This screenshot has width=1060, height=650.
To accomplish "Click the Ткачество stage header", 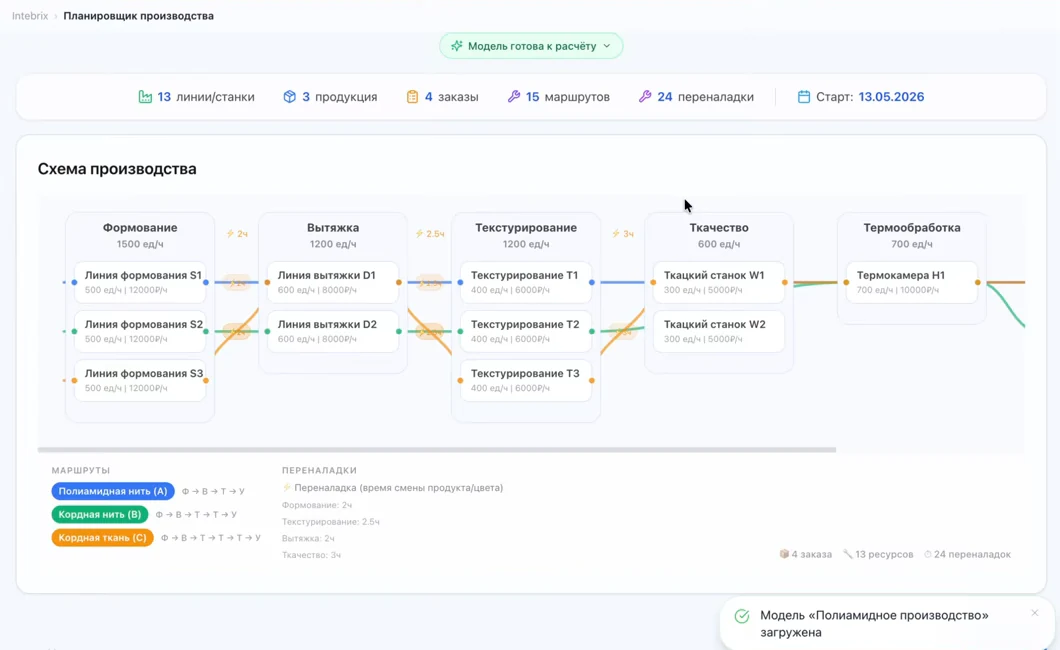I will tap(719, 228).
